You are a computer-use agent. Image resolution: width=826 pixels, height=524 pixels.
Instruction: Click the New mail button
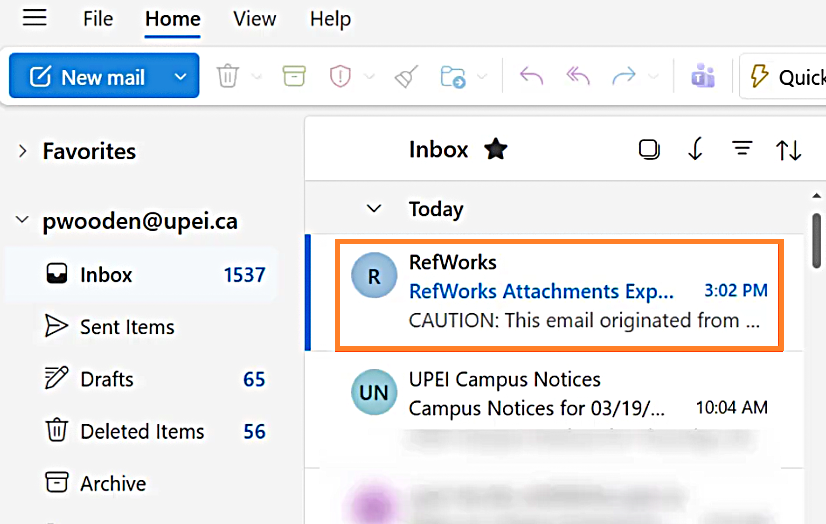(88, 77)
